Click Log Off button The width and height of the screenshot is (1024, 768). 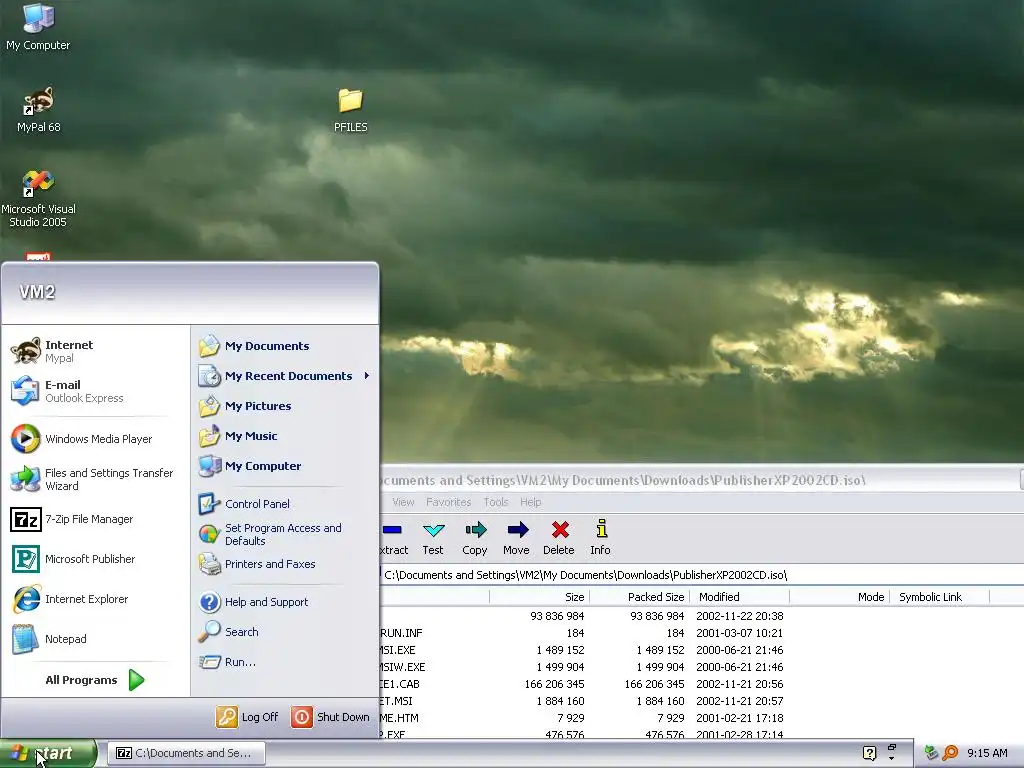pyautogui.click(x=248, y=717)
